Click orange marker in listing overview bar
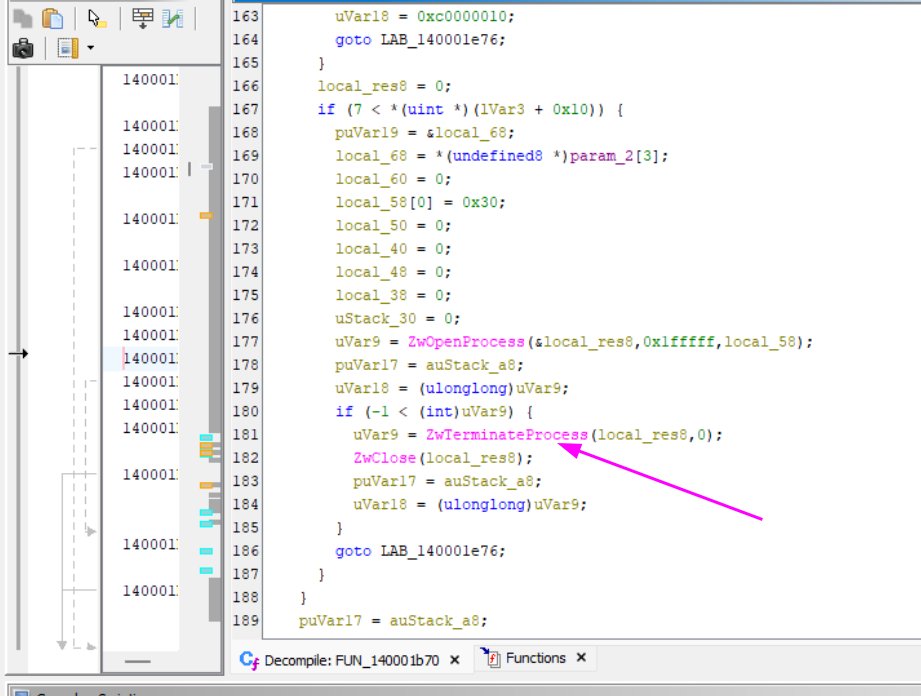This screenshot has width=921, height=696. point(206,216)
